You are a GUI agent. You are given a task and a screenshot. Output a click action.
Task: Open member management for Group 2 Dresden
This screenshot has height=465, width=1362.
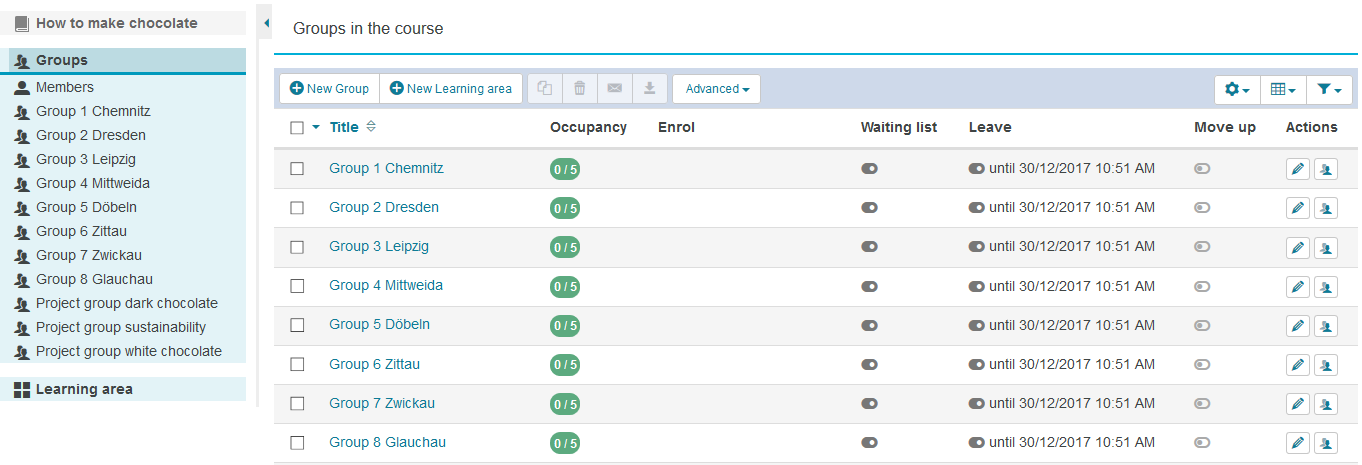point(1325,208)
